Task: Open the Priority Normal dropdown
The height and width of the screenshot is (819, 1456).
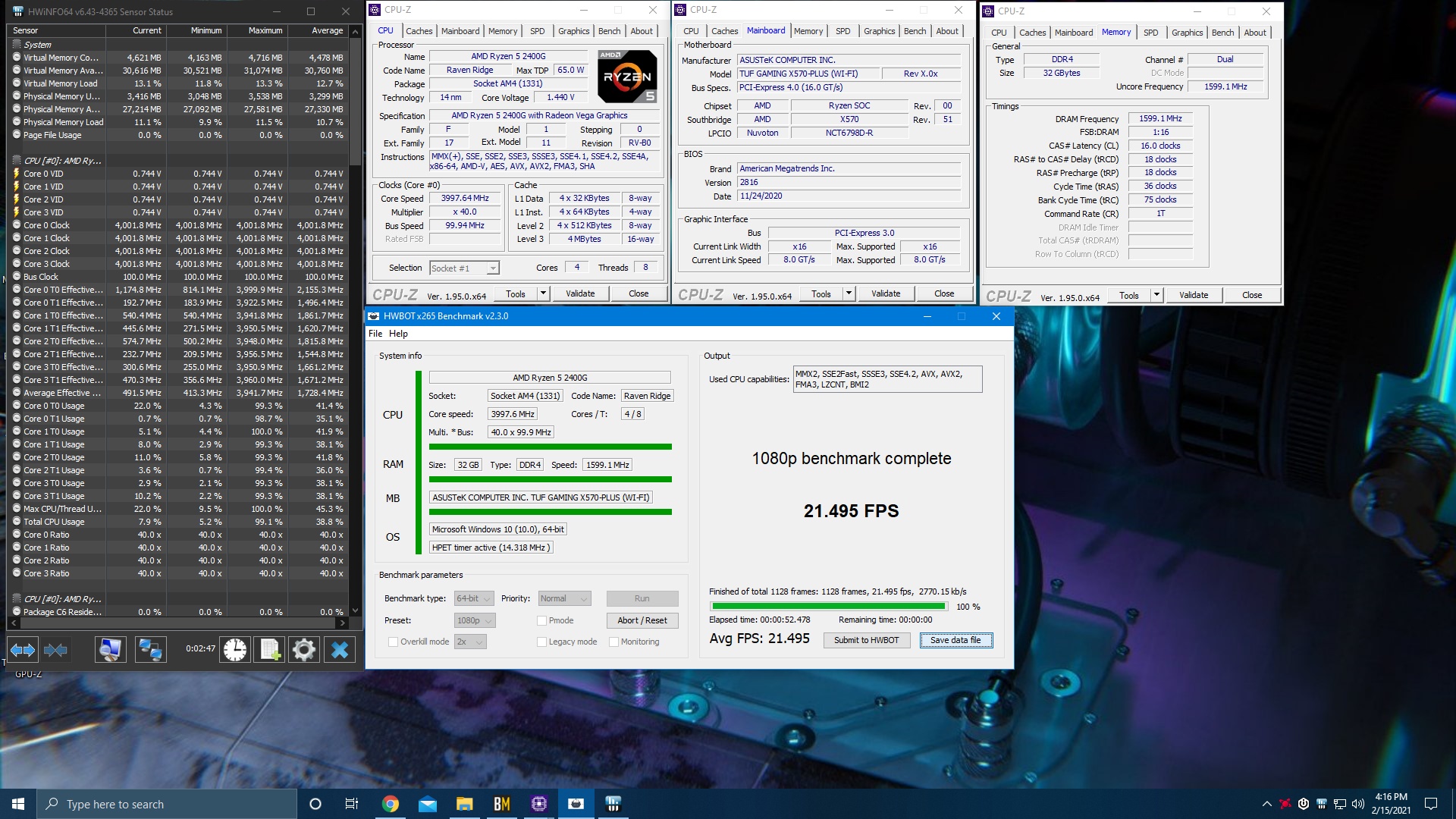Action: [564, 598]
